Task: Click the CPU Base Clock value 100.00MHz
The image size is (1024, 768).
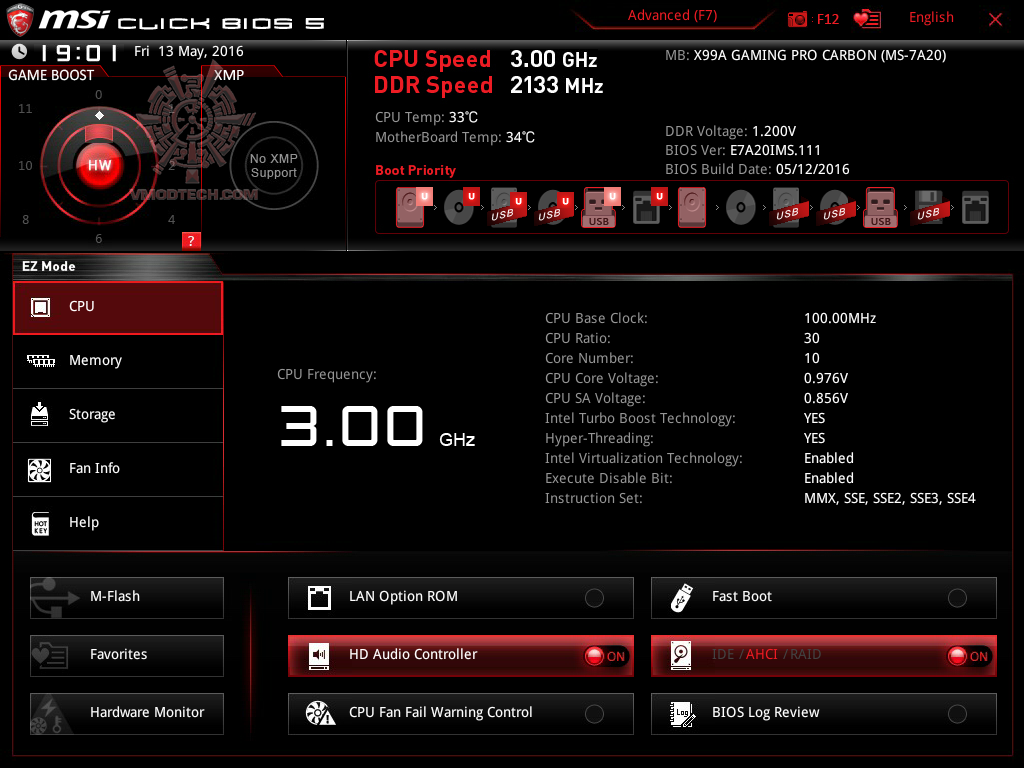Action: 840,319
